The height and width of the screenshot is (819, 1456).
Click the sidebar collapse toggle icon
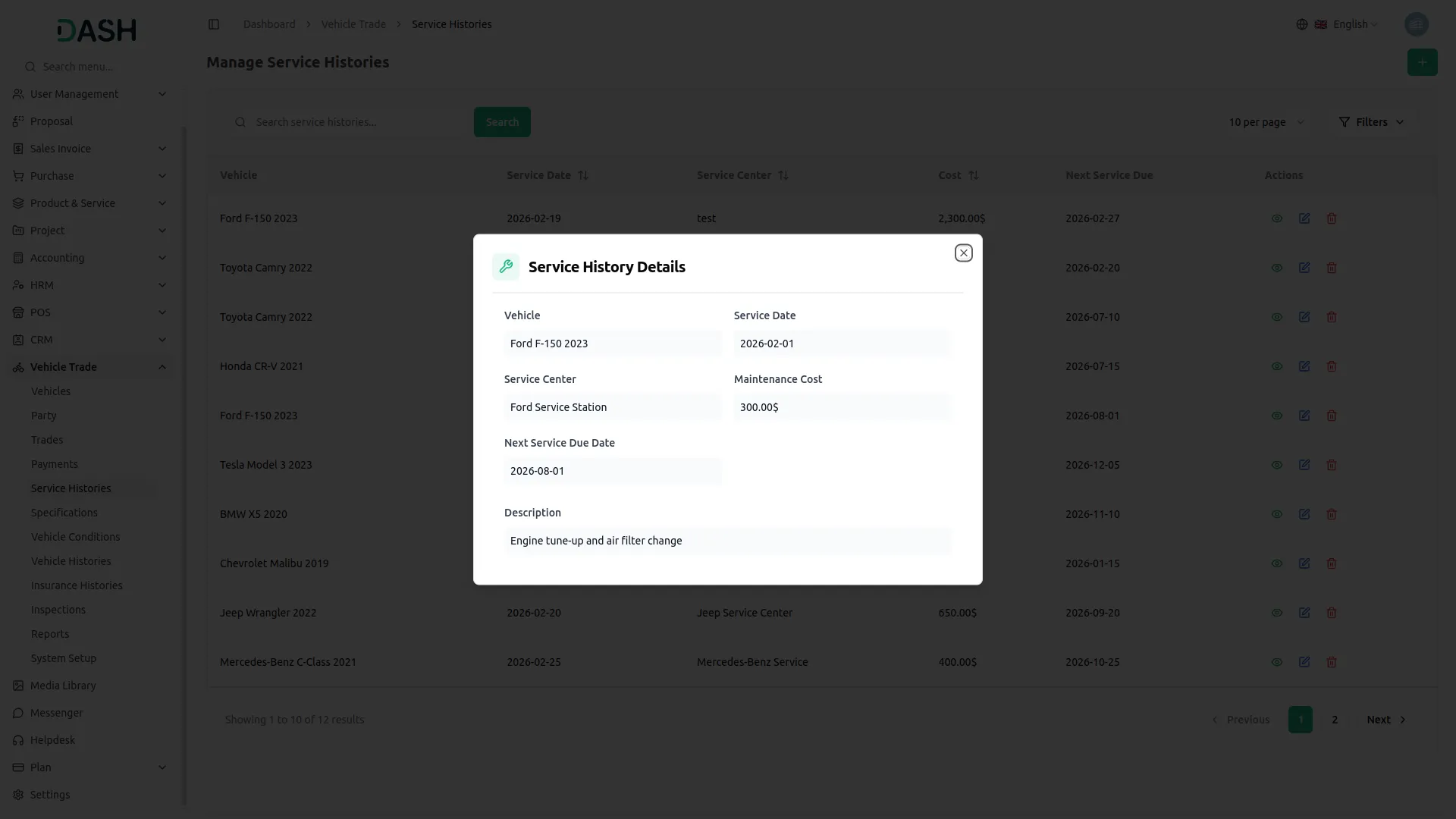click(x=214, y=24)
